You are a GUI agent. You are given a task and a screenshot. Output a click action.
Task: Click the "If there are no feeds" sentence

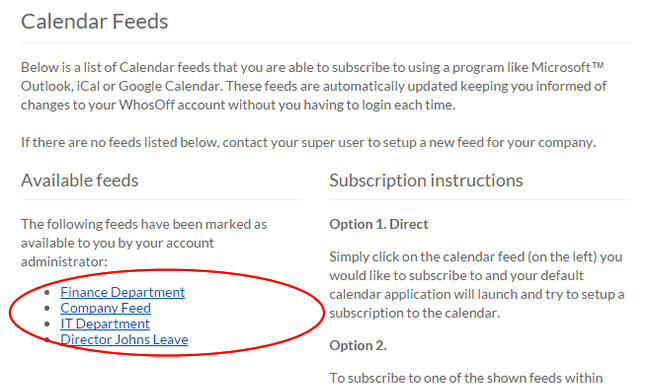[x=308, y=143]
